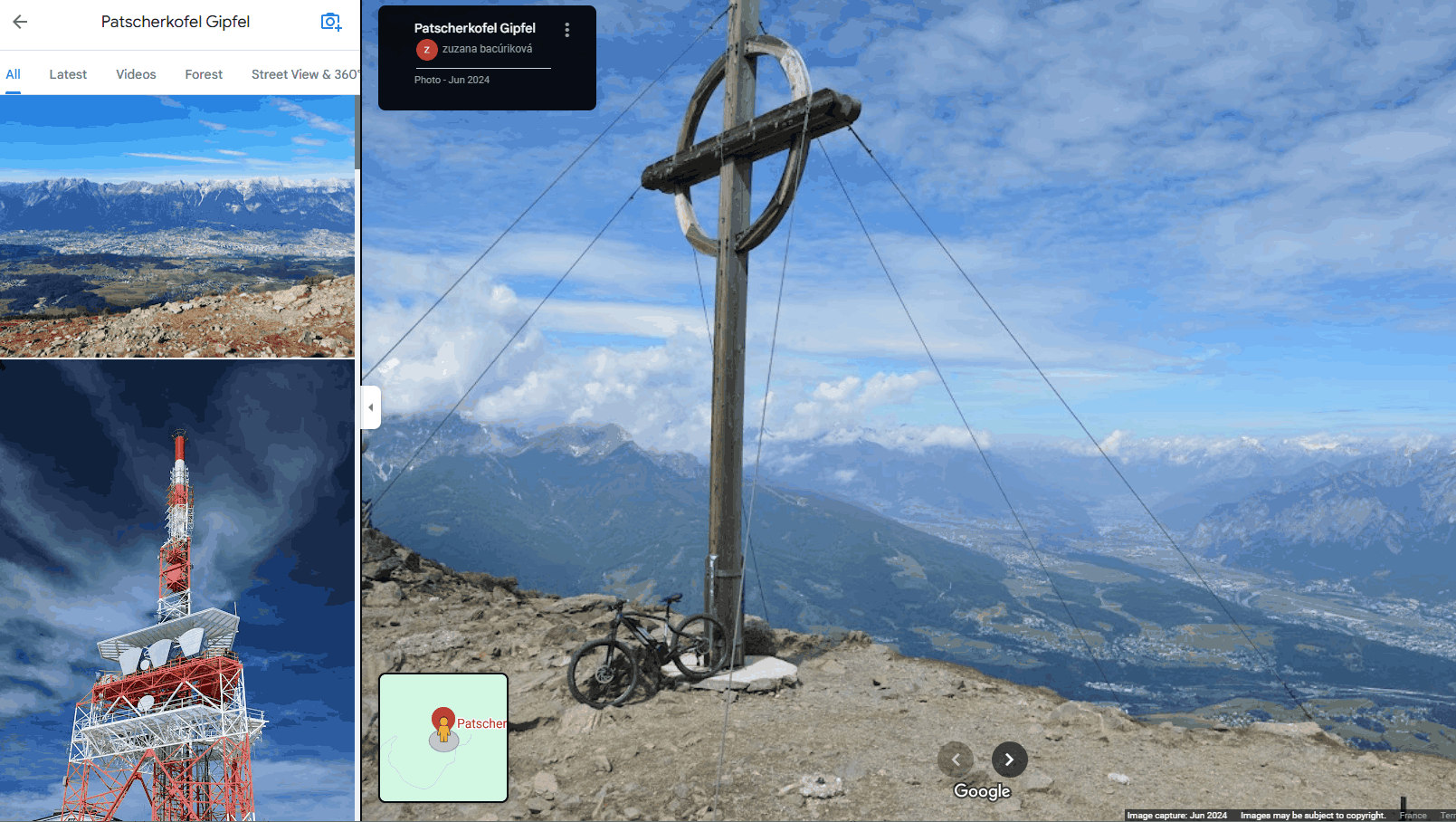Open the mountain valley panorama thumbnail
Viewport: 1456px width, 822px height.
[x=177, y=226]
